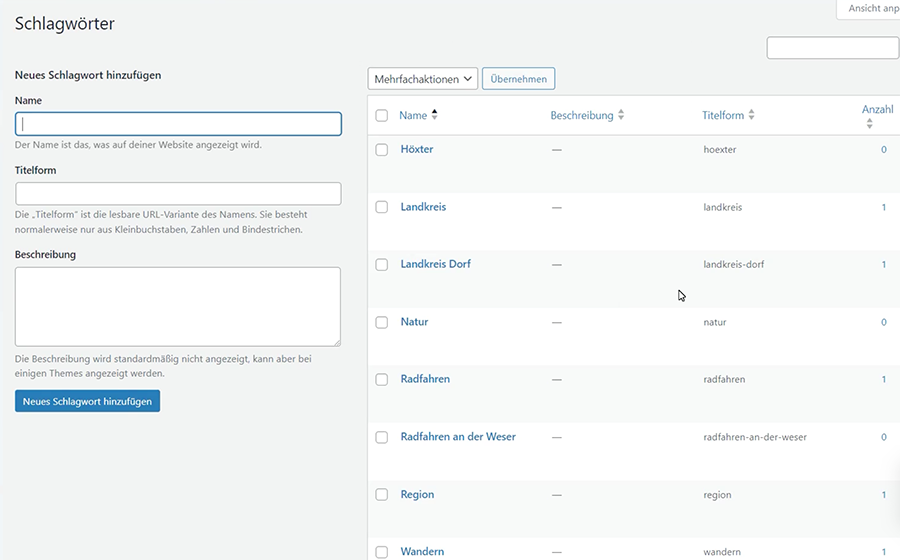The image size is (900, 560).
Task: Click sort arrows next to Titelform
Action: [x=751, y=116]
